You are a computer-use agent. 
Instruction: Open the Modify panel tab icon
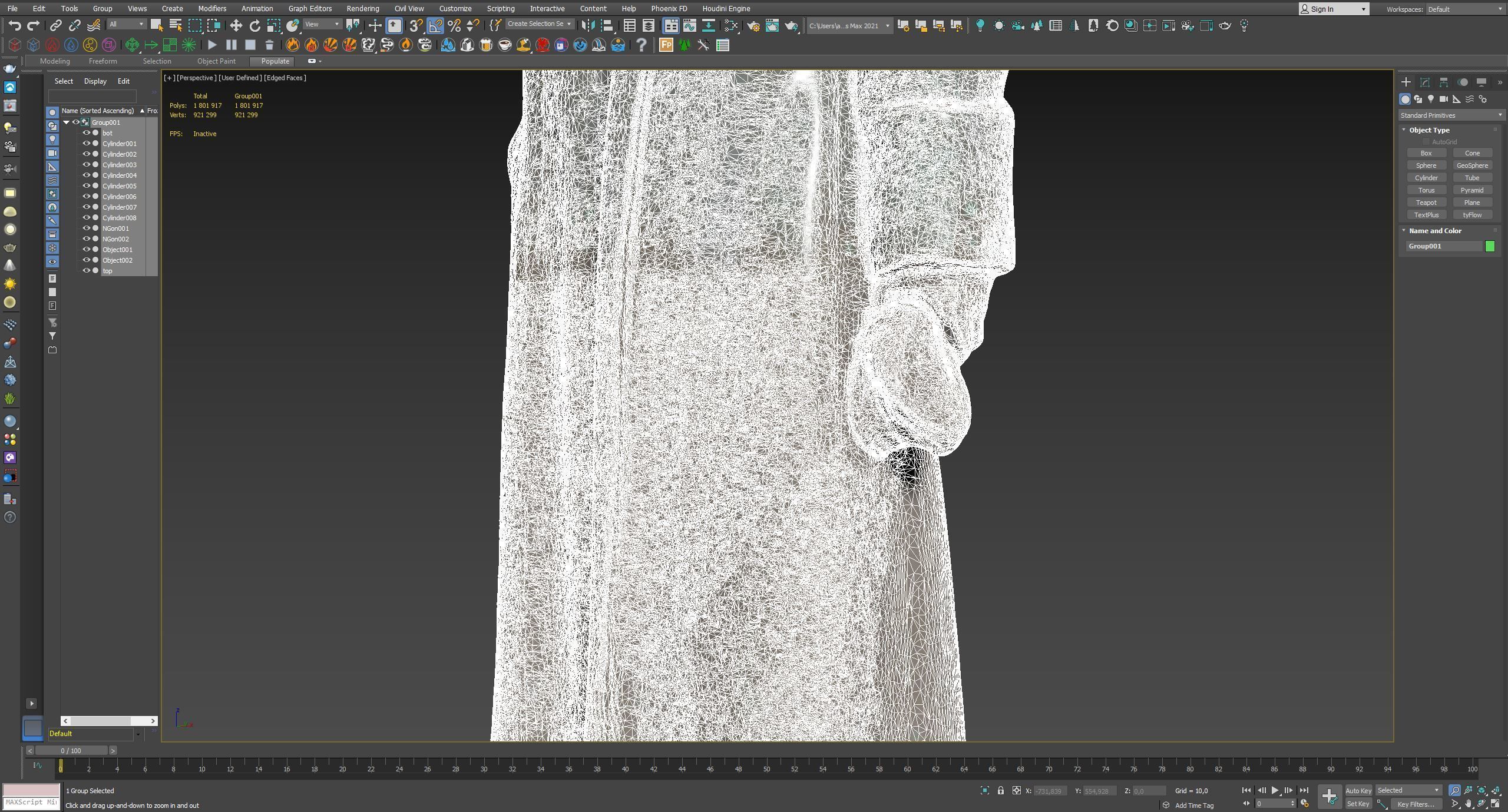pyautogui.click(x=1424, y=82)
